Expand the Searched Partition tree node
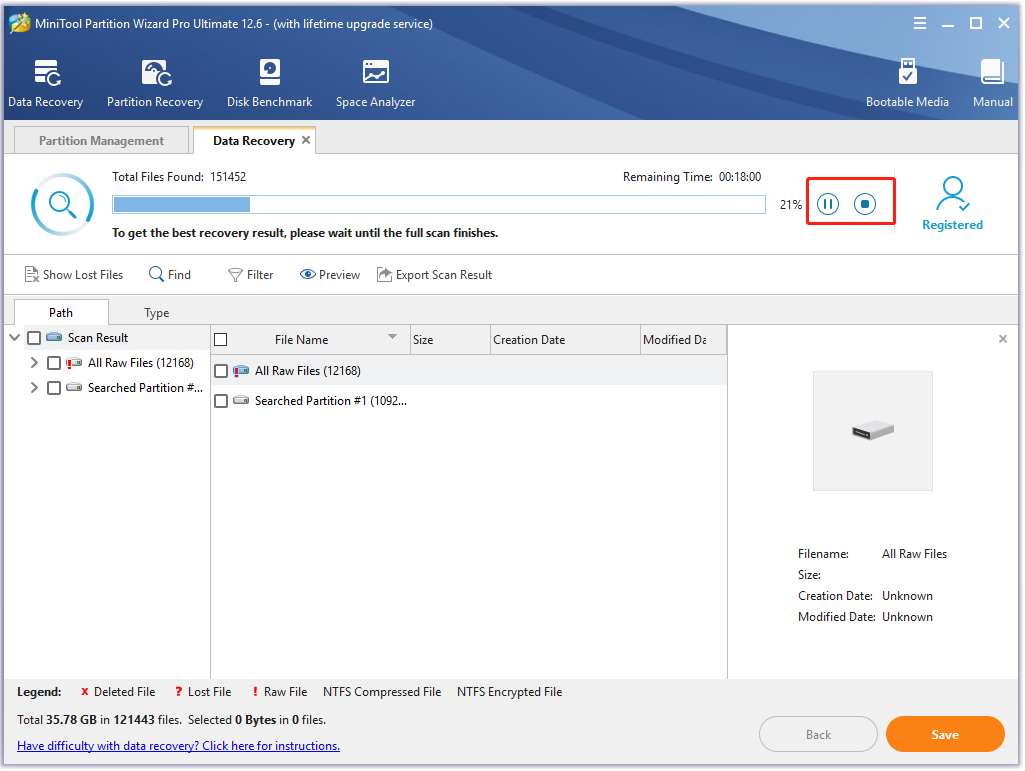 (34, 388)
